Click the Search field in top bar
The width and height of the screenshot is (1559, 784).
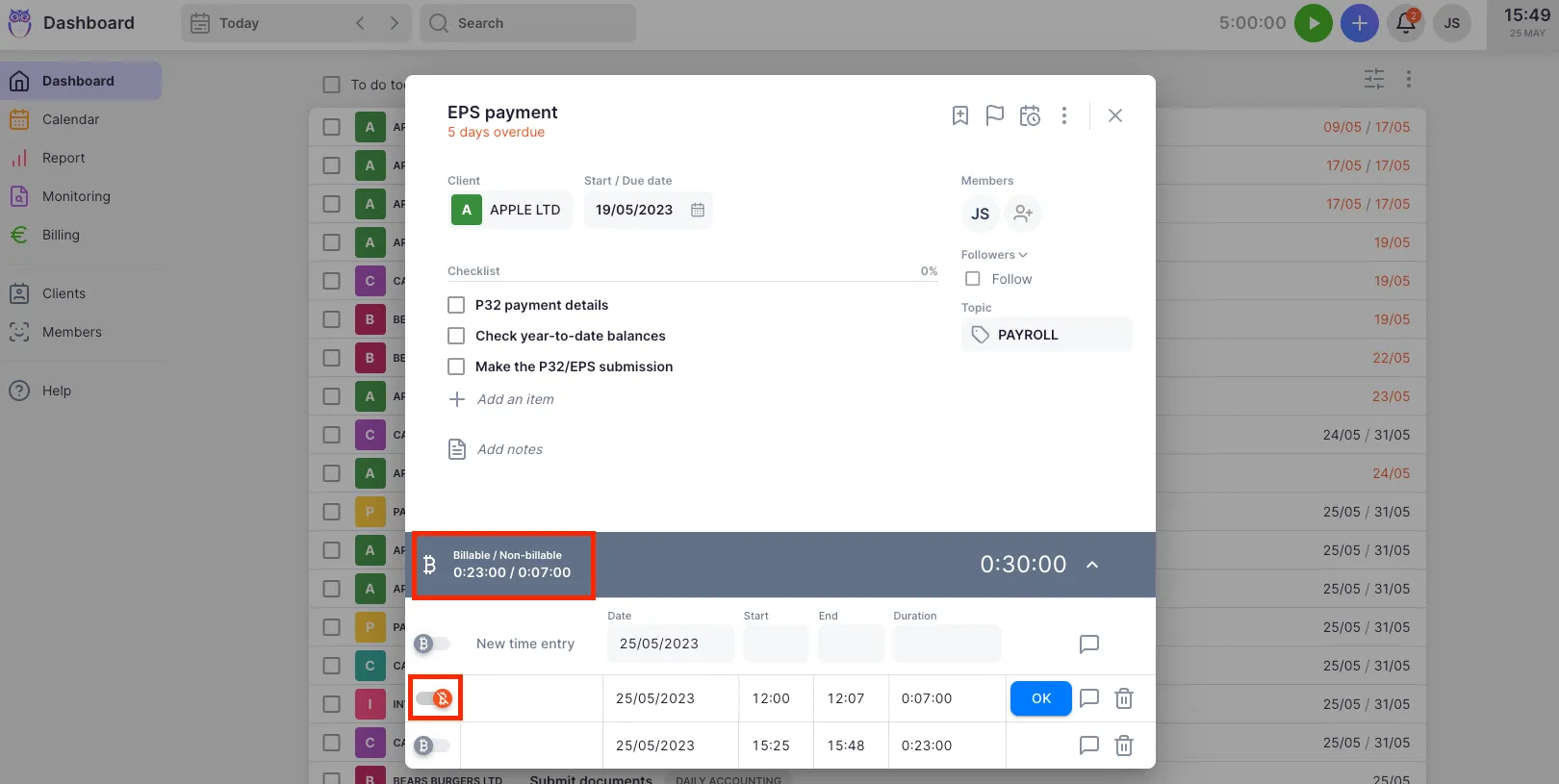[x=527, y=23]
